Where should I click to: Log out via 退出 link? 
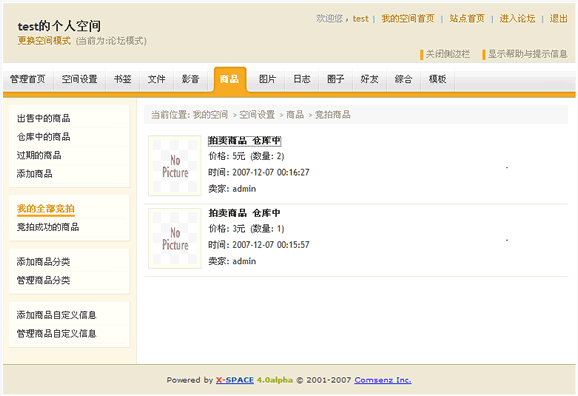click(558, 19)
